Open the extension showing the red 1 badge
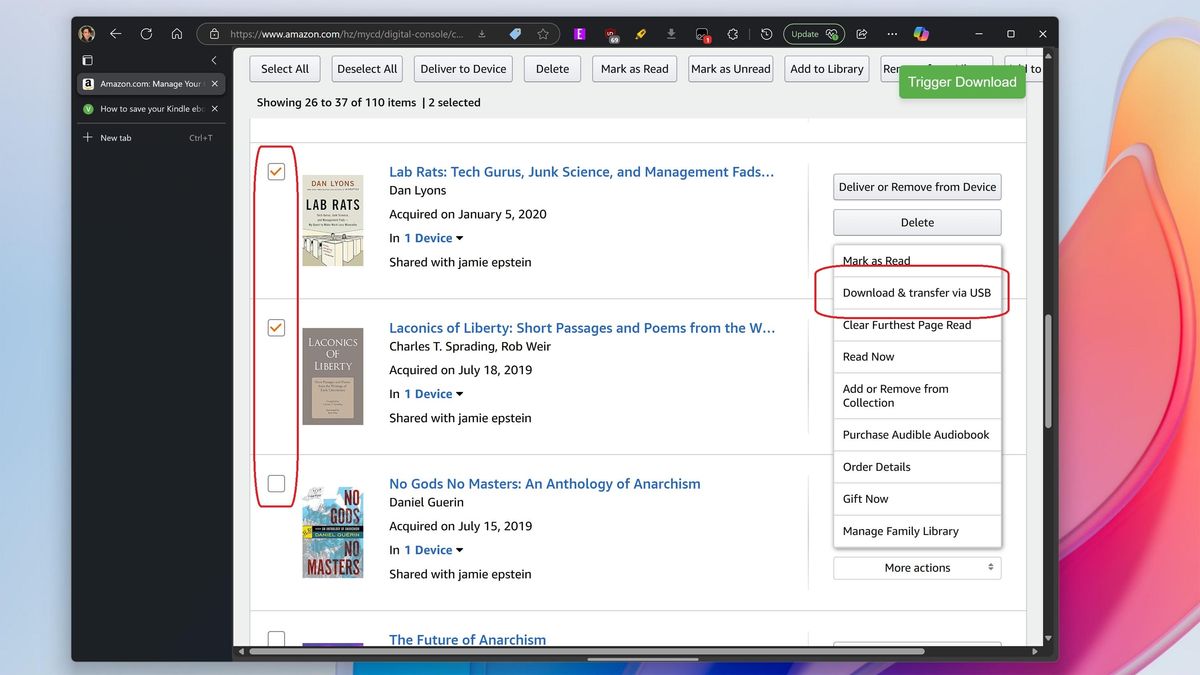Viewport: 1200px width, 675px height. pyautogui.click(x=703, y=34)
